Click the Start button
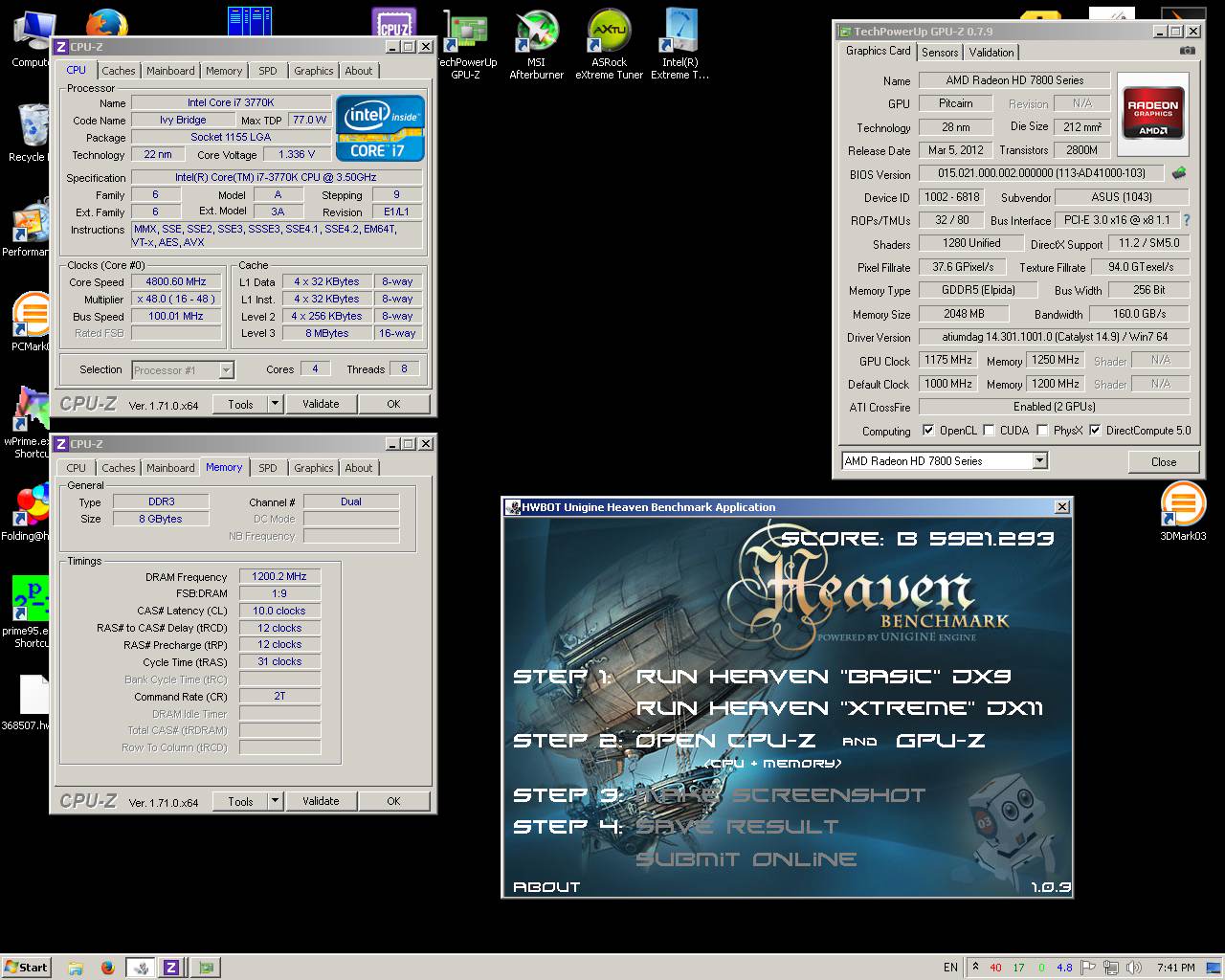 click(x=27, y=968)
